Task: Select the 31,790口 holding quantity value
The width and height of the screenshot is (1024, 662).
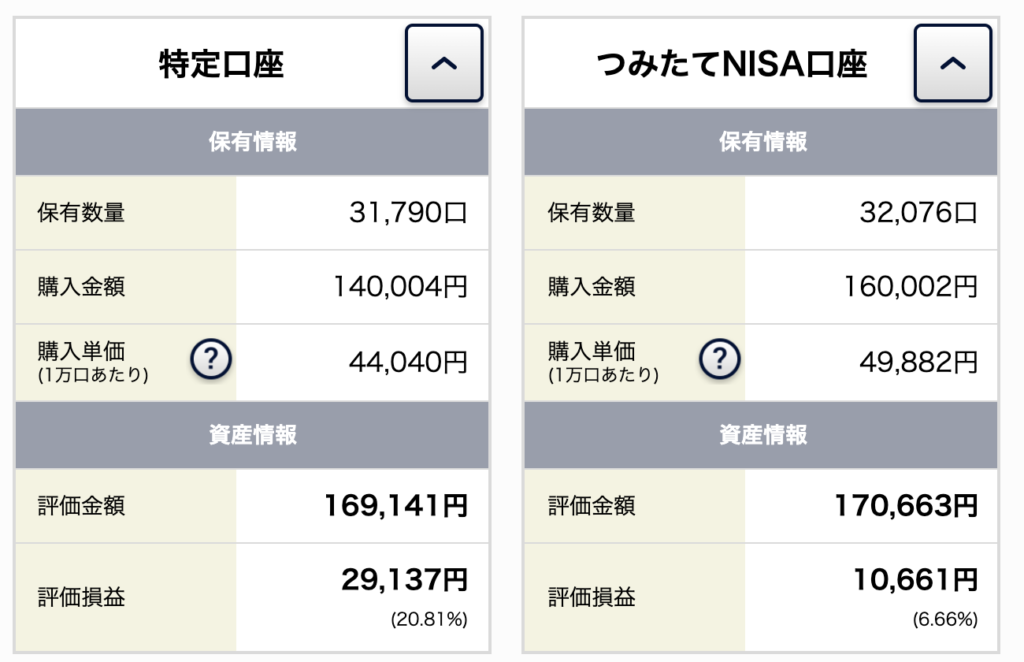Action: pyautogui.click(x=408, y=213)
